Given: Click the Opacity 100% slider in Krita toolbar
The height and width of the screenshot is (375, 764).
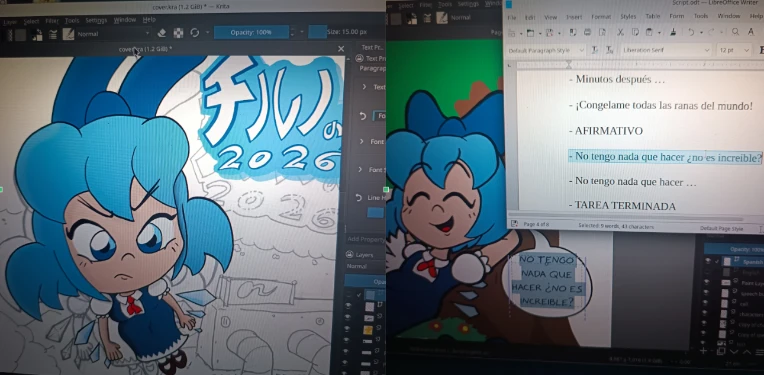Looking at the screenshot, I should 251,32.
